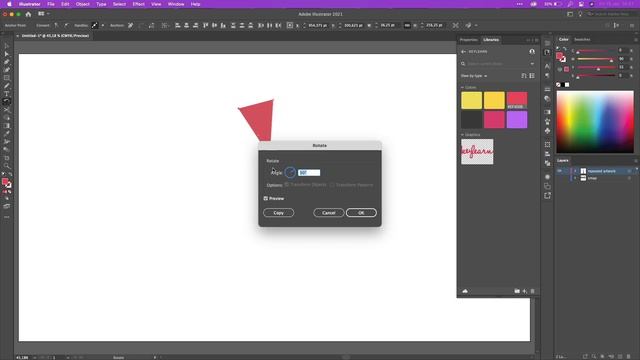640x360 pixels.
Task: Click the Spotlight search icon in menu bar
Action: click(570, 4)
